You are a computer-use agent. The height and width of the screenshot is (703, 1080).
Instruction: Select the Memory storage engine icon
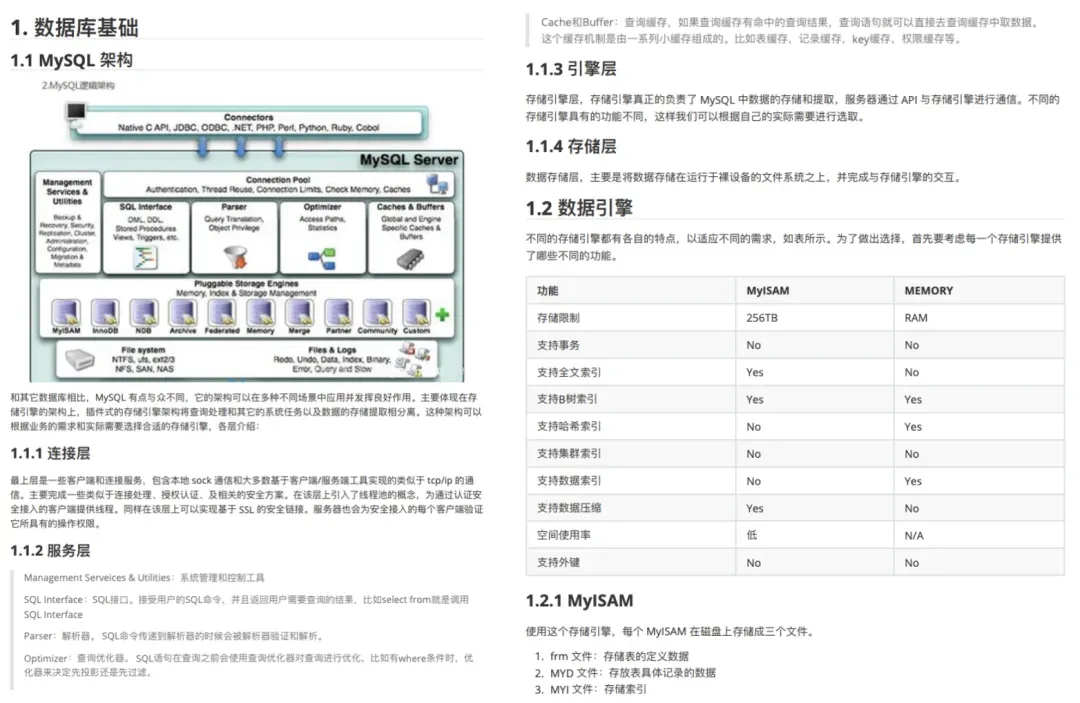coord(260,313)
